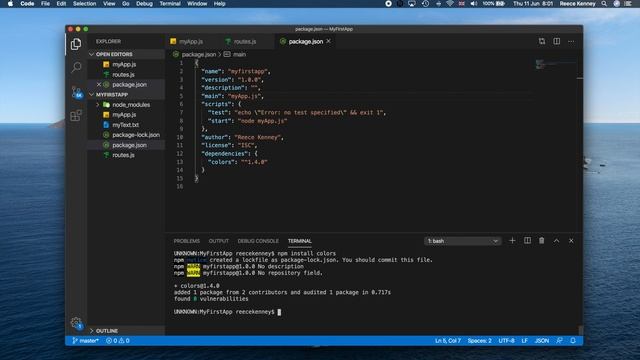Close the terminal panel

point(571,241)
